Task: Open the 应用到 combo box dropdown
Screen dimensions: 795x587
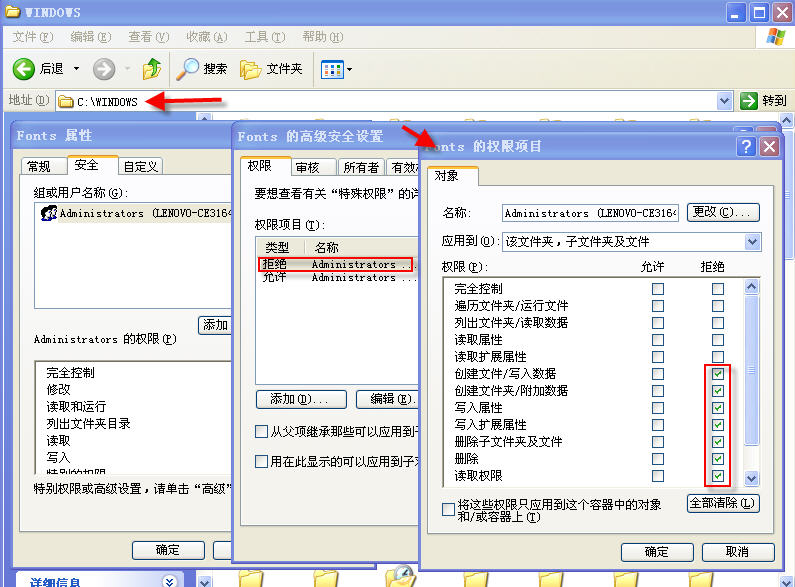Action: [x=752, y=242]
